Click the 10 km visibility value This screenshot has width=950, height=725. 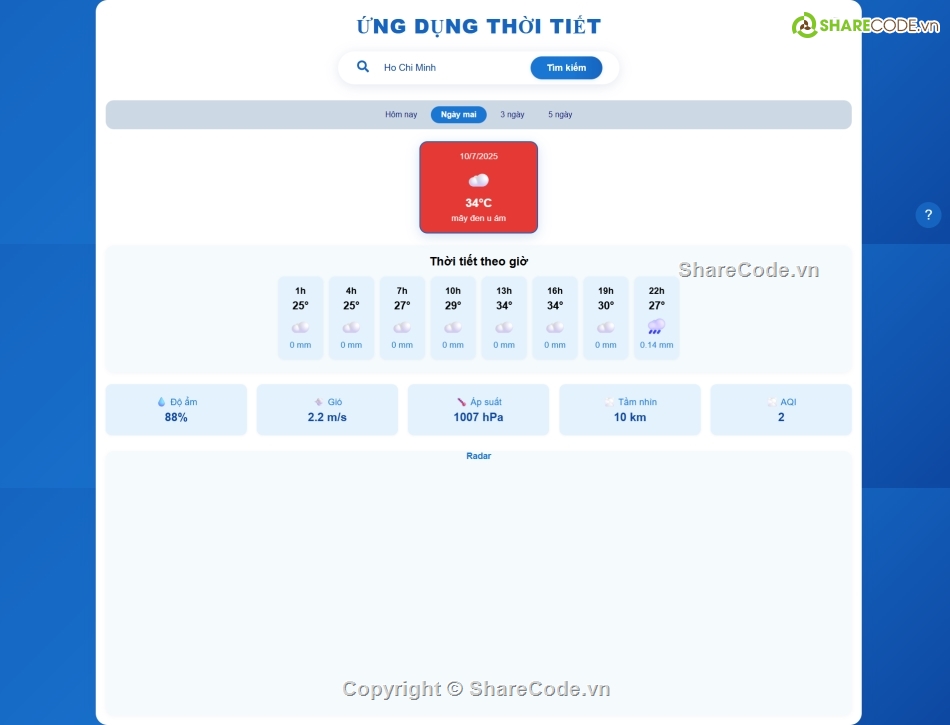pos(630,417)
